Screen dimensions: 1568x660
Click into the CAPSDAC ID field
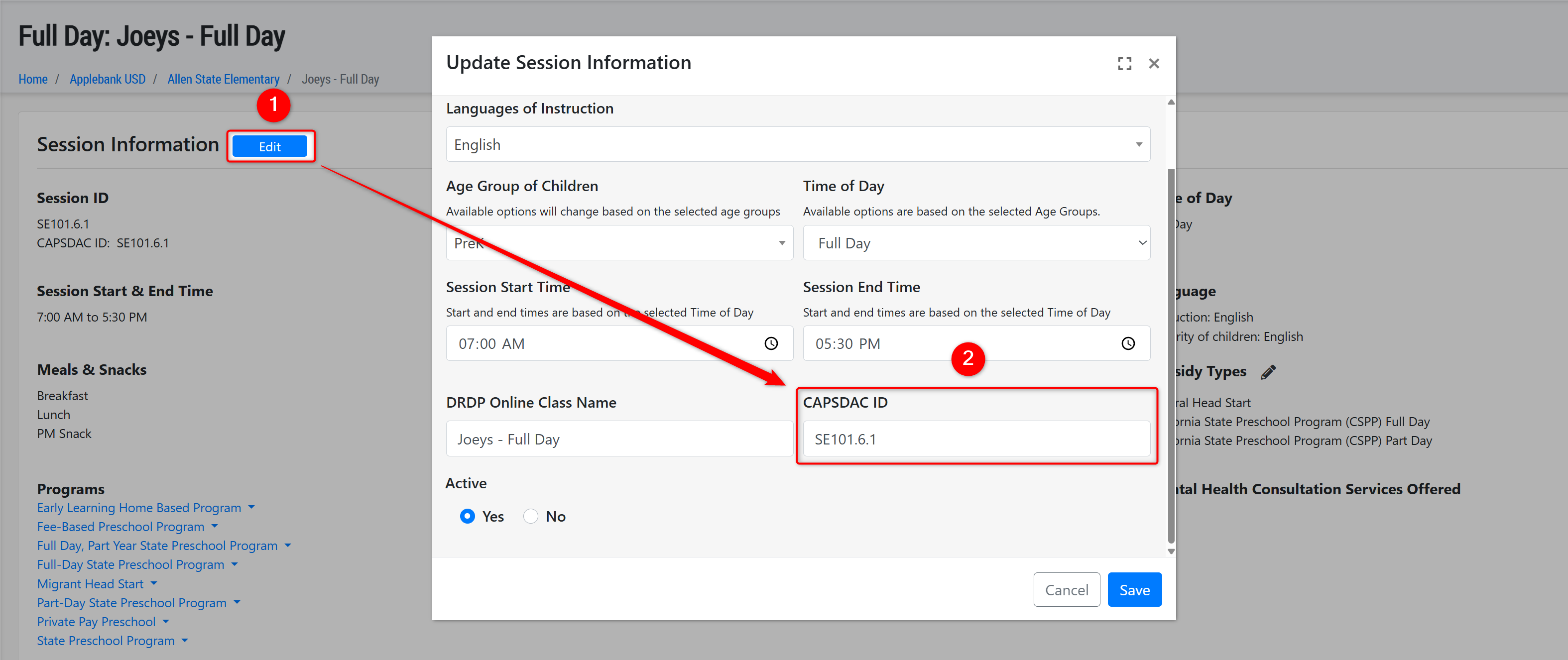pos(976,439)
